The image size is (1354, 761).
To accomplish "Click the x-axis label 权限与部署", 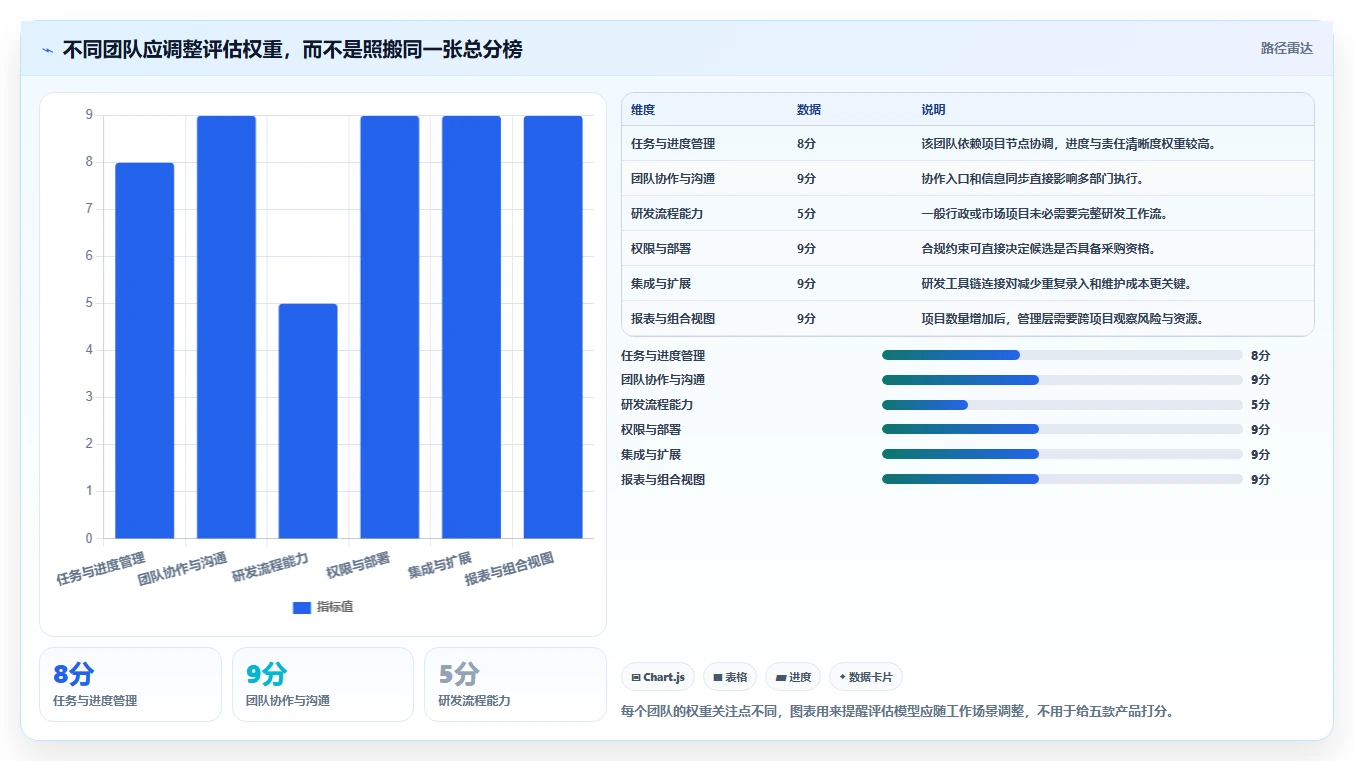I will click(x=358, y=565).
